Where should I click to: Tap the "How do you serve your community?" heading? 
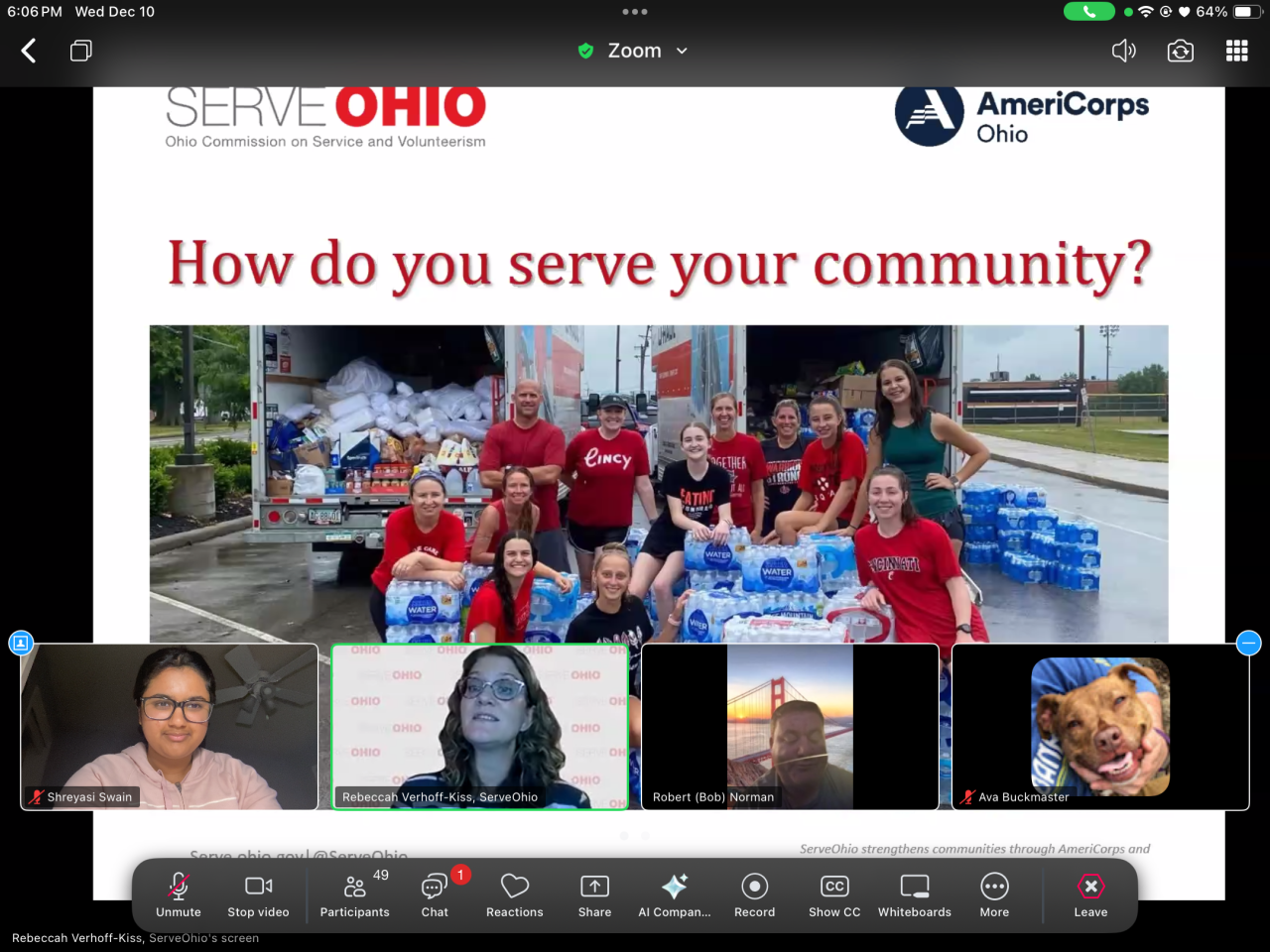point(660,266)
